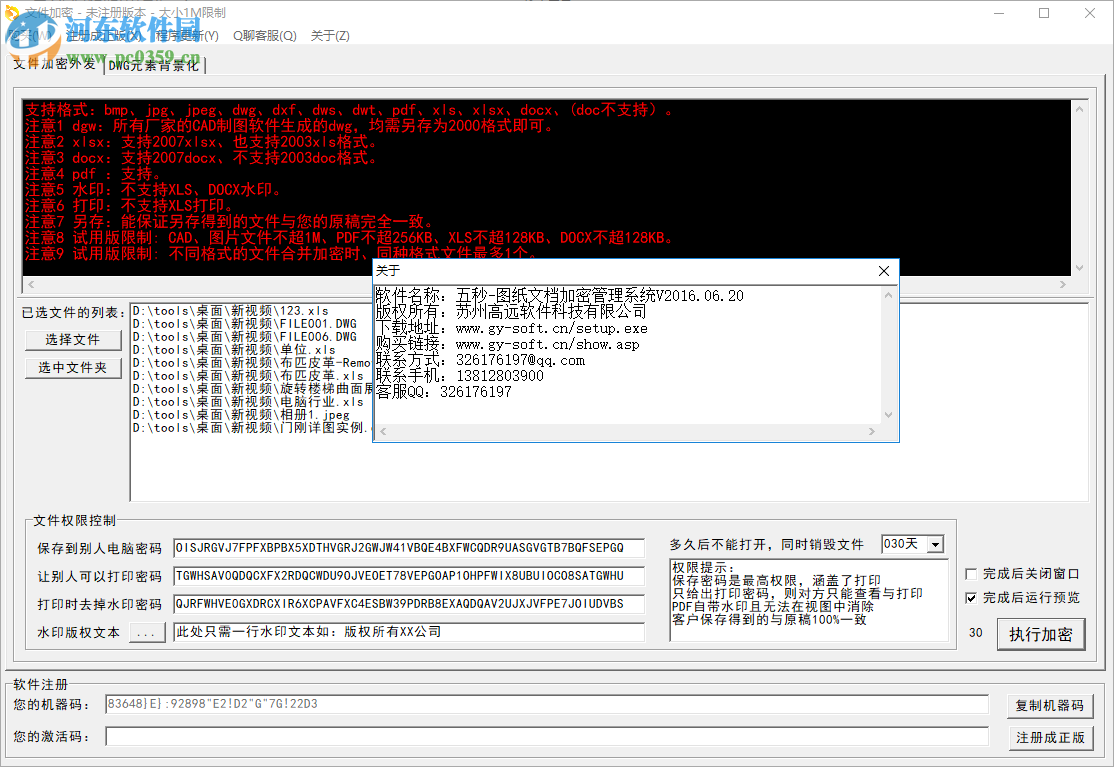Click the 软件名称 line in the 关于 dialog

[559, 295]
